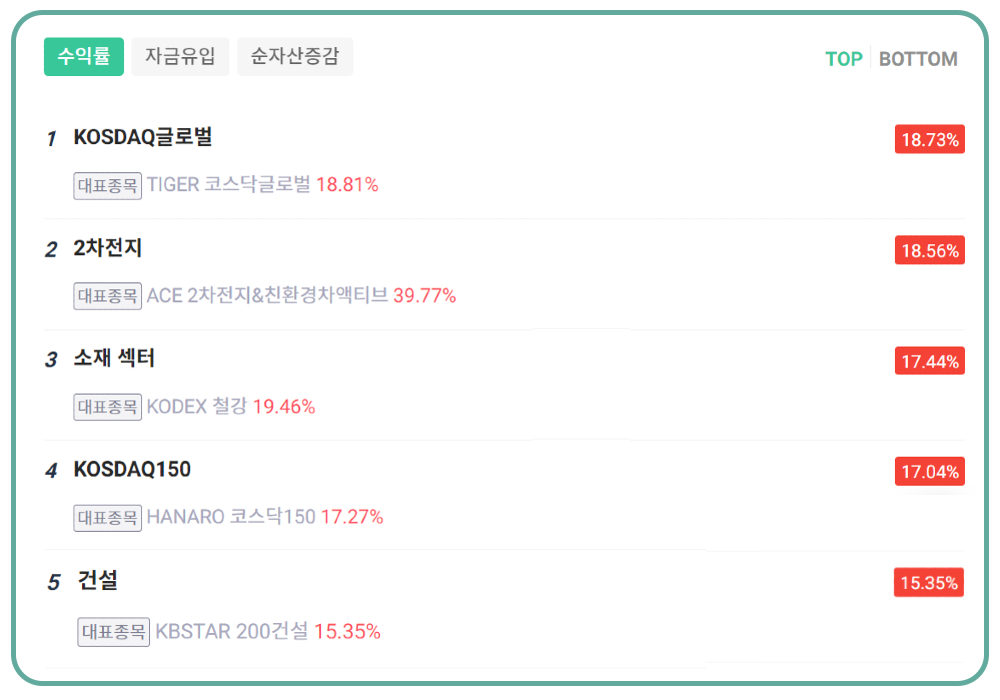Toggle the TOP ranking view
Viewport: 1000px width, 700px height.
click(x=843, y=59)
